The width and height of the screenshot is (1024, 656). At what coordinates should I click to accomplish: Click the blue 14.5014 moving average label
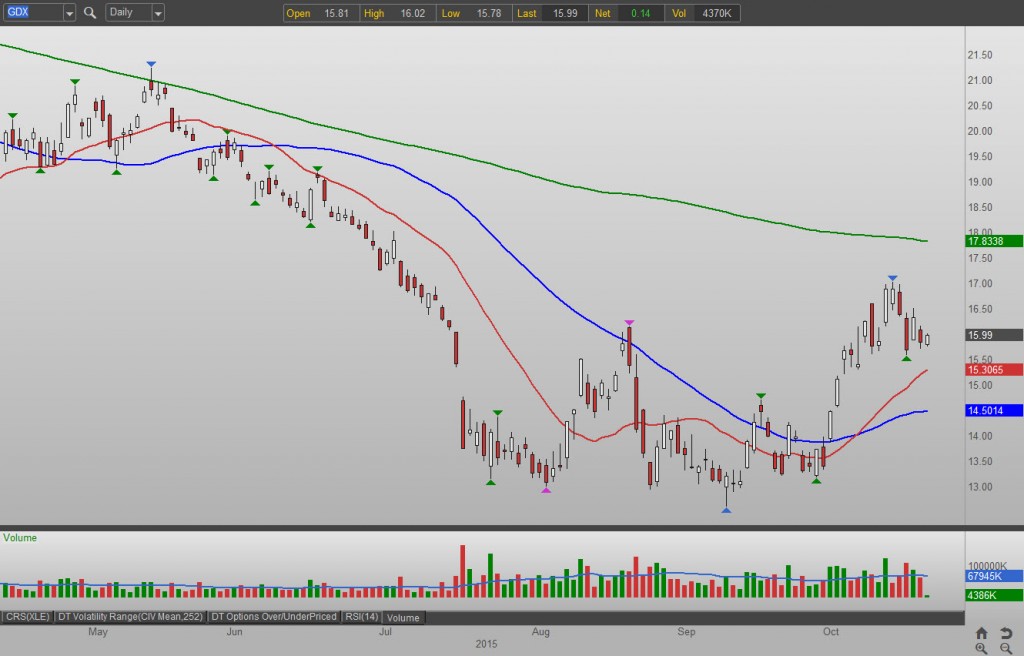click(x=994, y=410)
